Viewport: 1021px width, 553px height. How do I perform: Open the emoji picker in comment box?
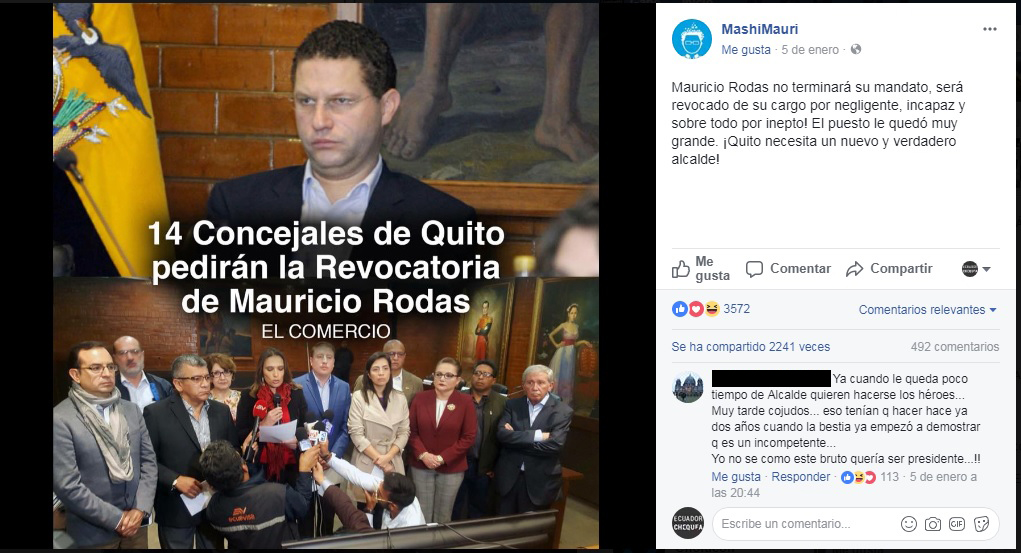(908, 524)
